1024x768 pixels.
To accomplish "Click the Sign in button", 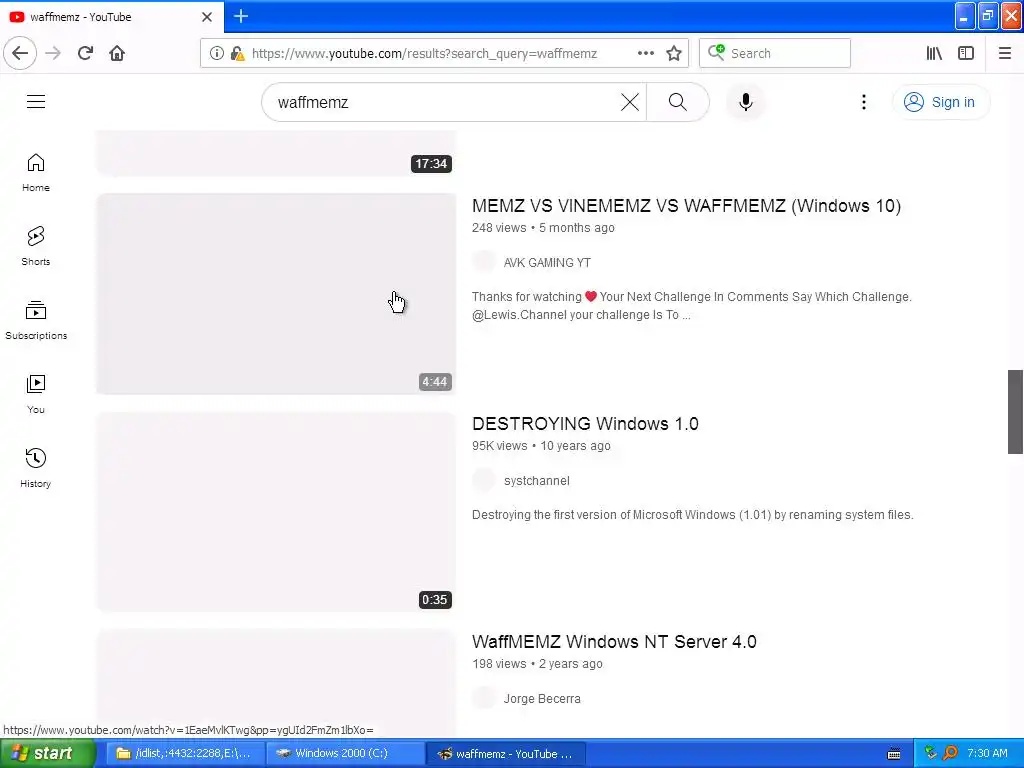I will 940,102.
